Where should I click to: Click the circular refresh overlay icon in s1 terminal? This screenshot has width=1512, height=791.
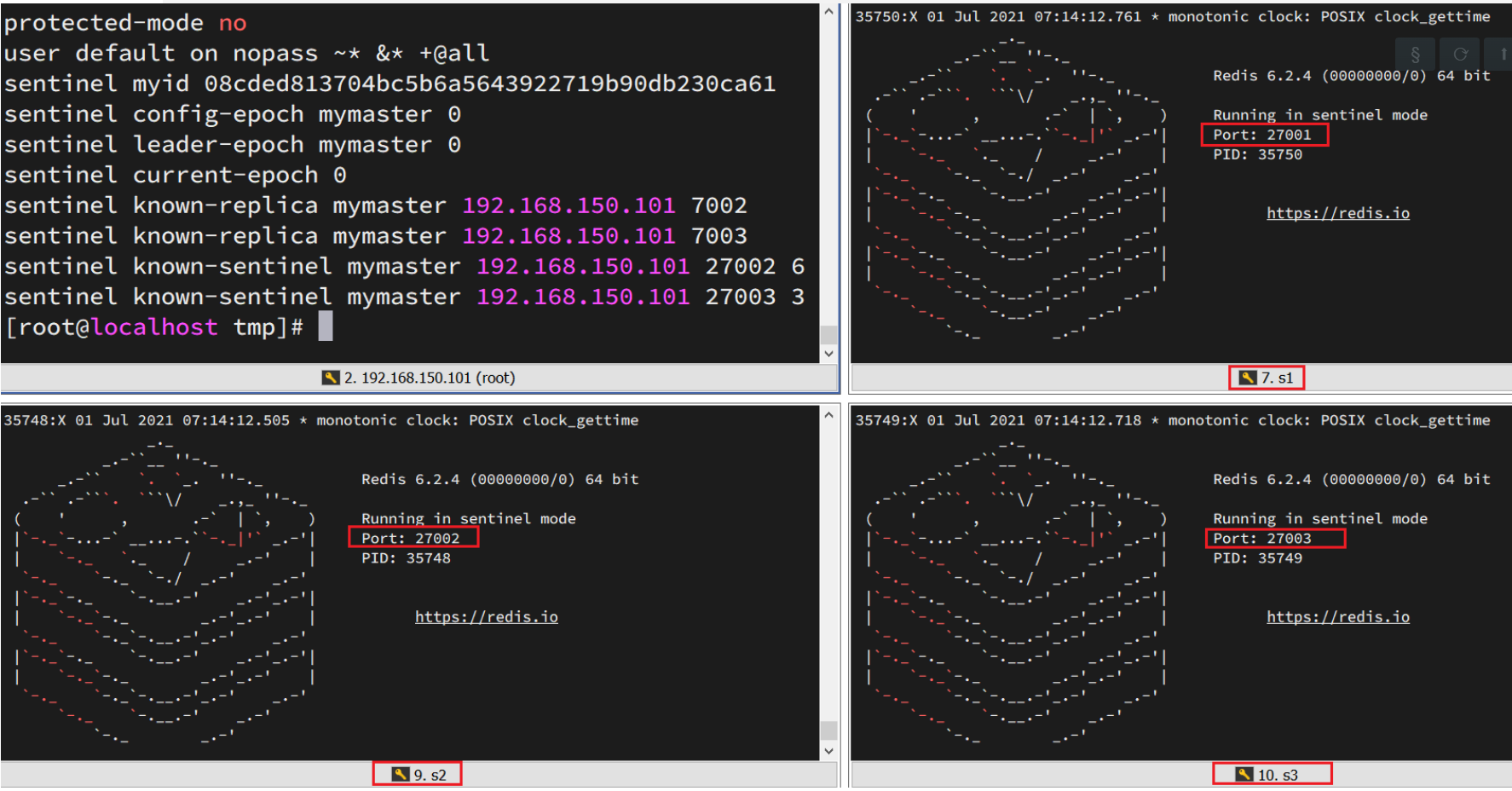(1460, 55)
